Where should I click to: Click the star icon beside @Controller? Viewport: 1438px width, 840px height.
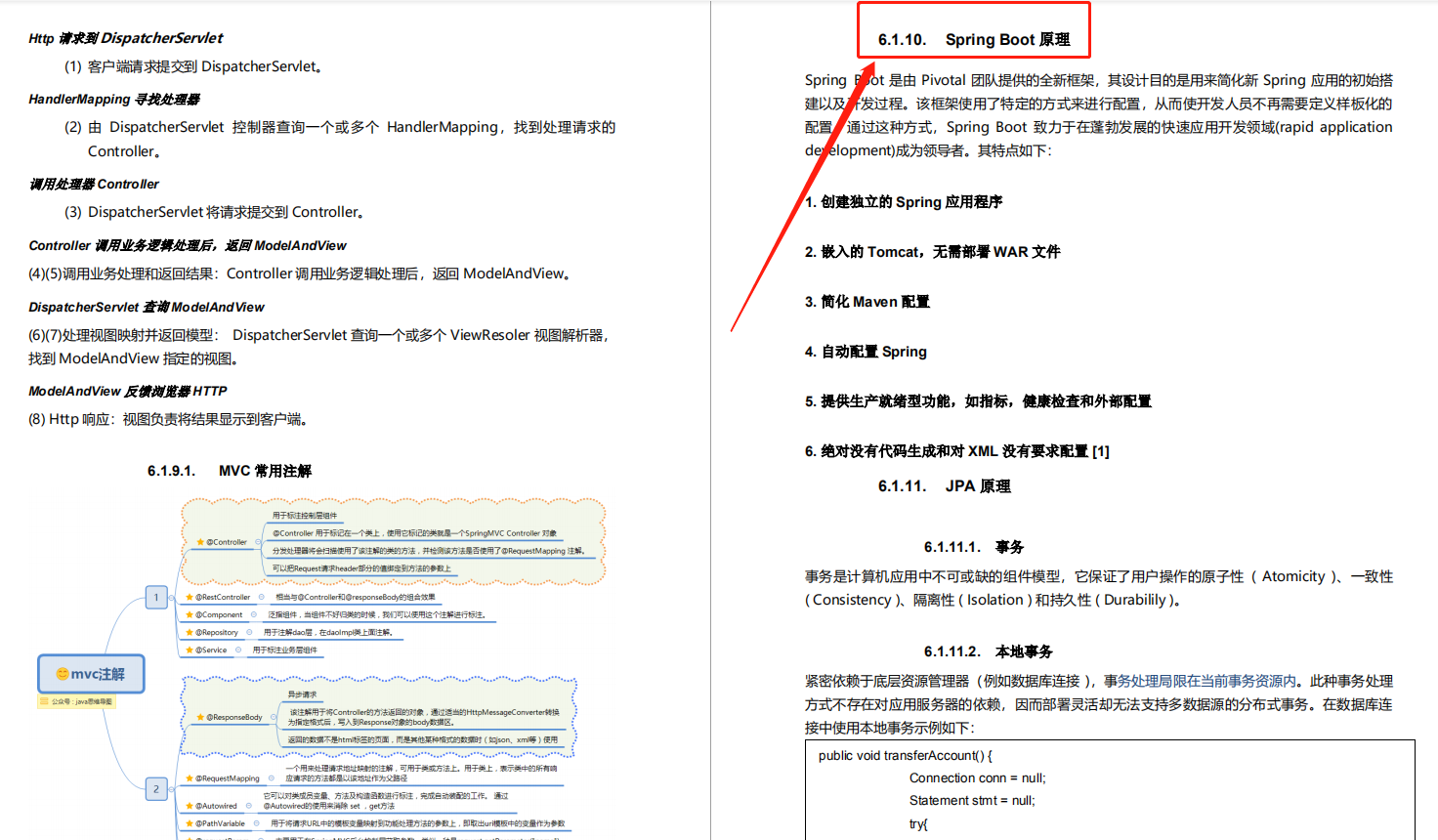point(199,542)
